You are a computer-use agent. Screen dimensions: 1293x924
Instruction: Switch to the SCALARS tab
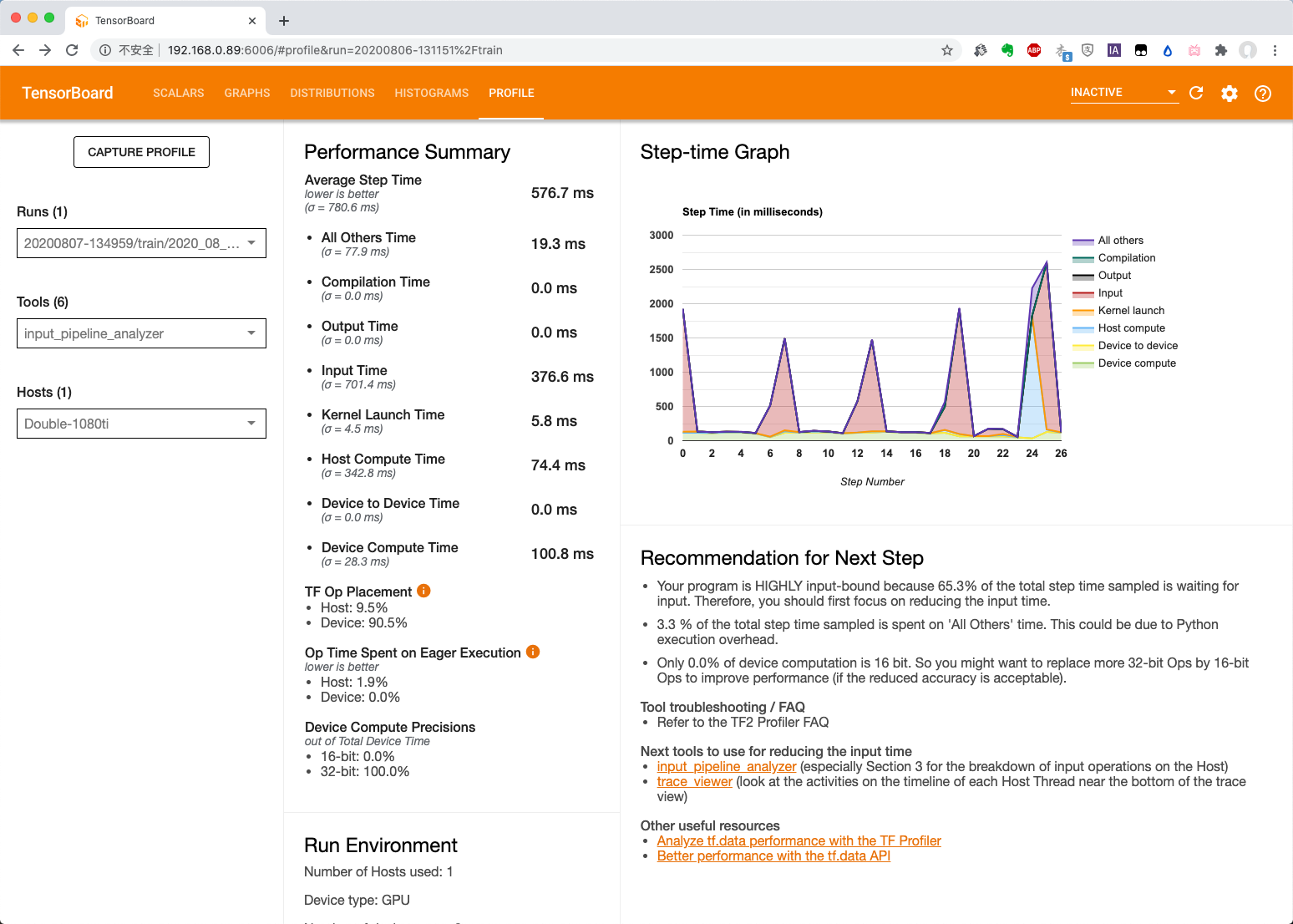pos(179,93)
